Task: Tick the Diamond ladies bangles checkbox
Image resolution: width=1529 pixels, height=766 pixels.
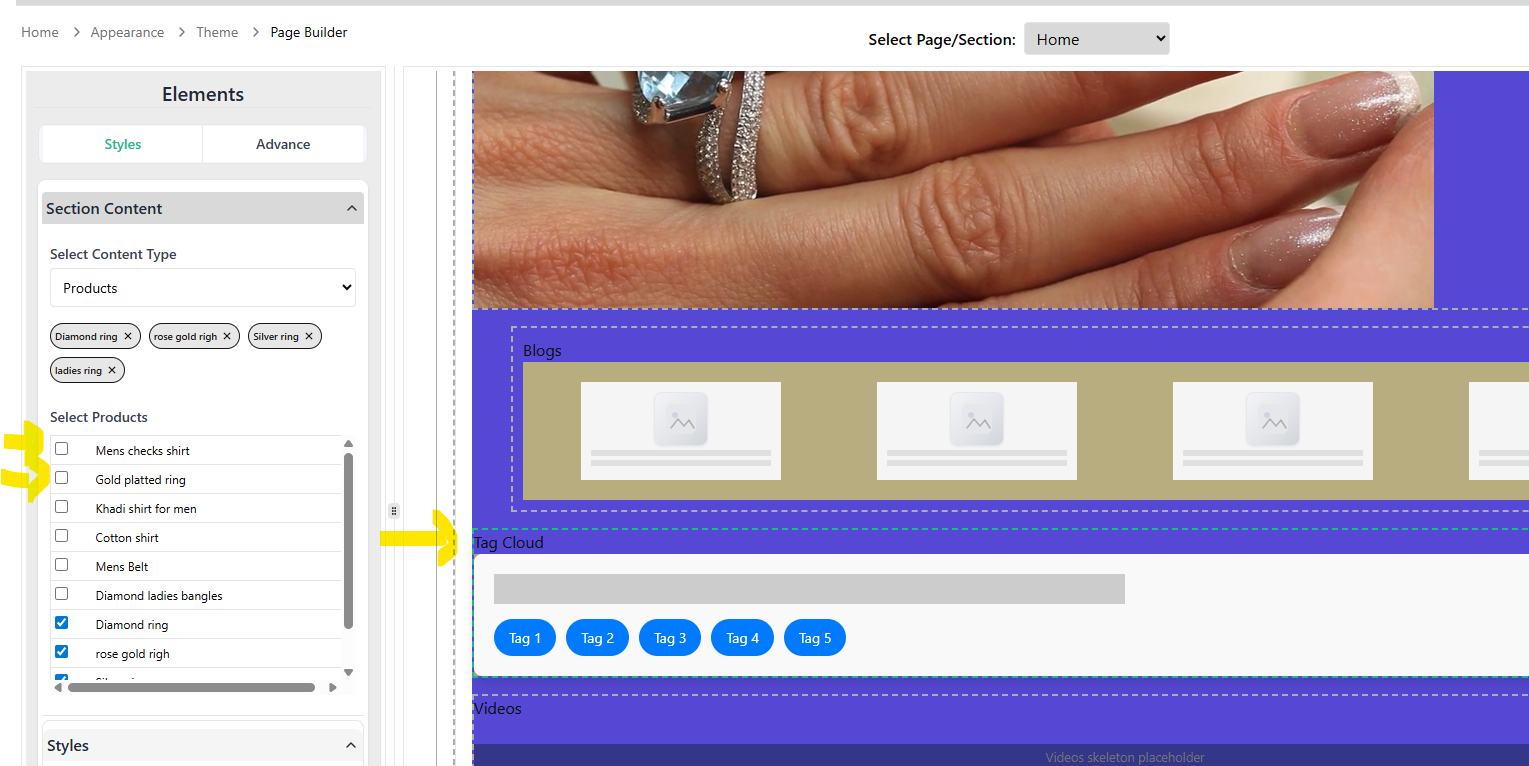Action: pyautogui.click(x=62, y=594)
